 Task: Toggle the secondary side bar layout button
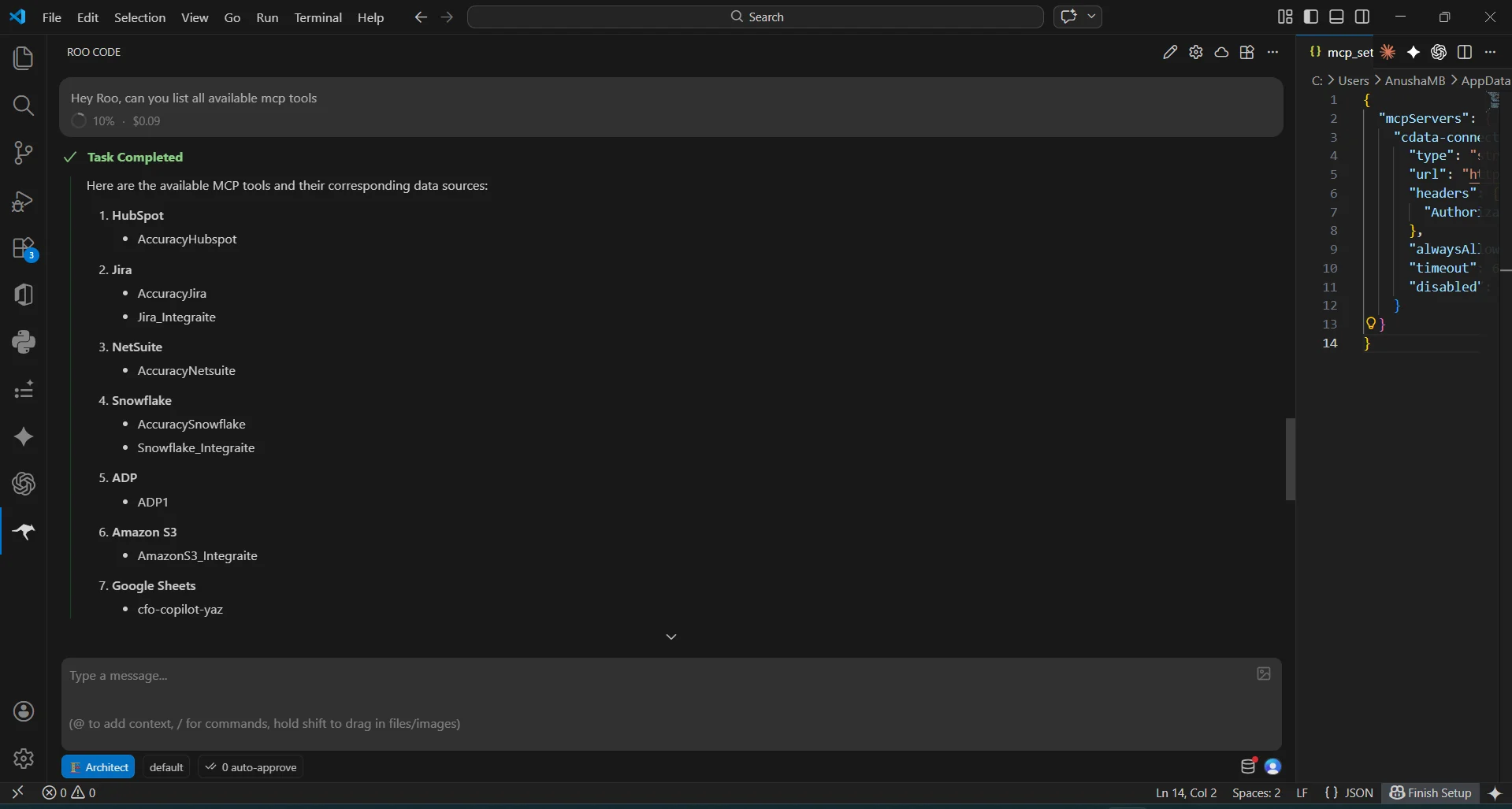1362,17
